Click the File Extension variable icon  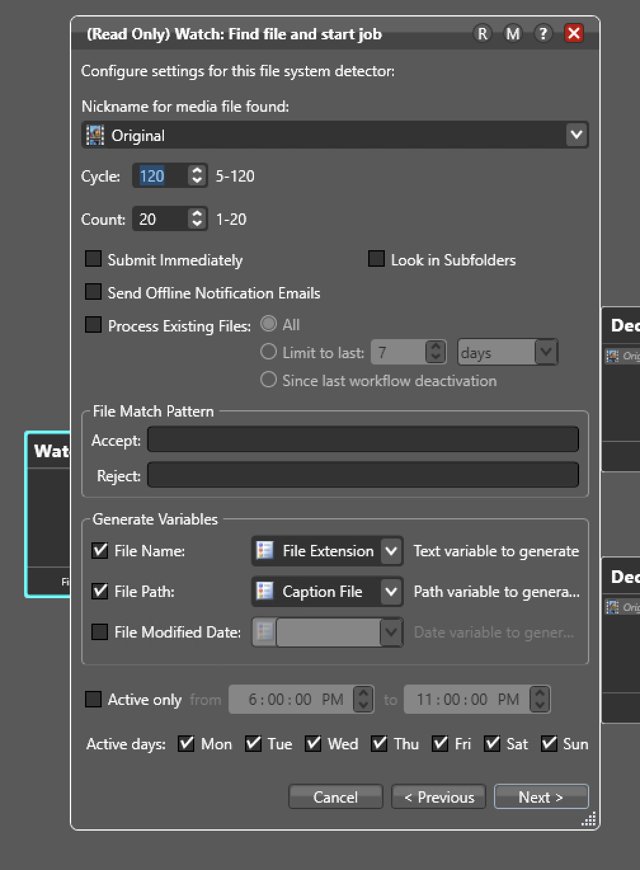264,550
